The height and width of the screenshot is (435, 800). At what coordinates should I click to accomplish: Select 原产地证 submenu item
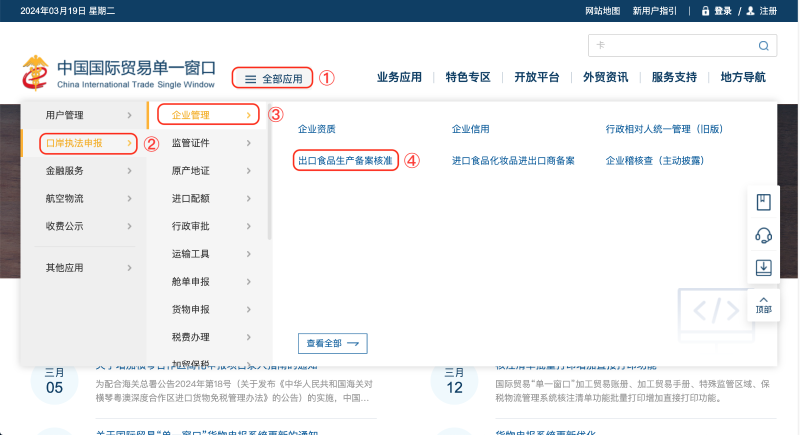pos(208,171)
